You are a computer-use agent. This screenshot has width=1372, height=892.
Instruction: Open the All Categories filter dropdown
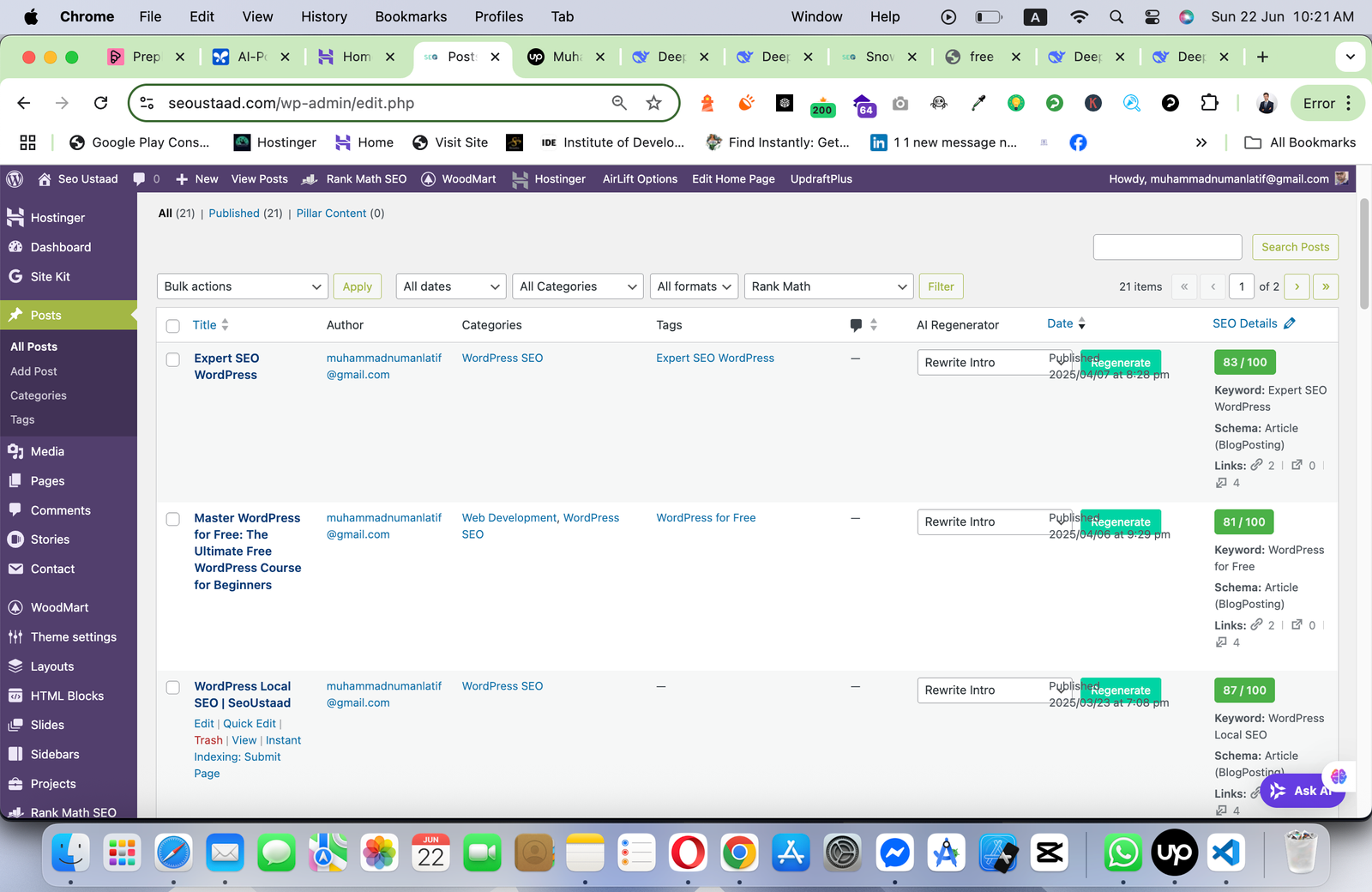(578, 286)
